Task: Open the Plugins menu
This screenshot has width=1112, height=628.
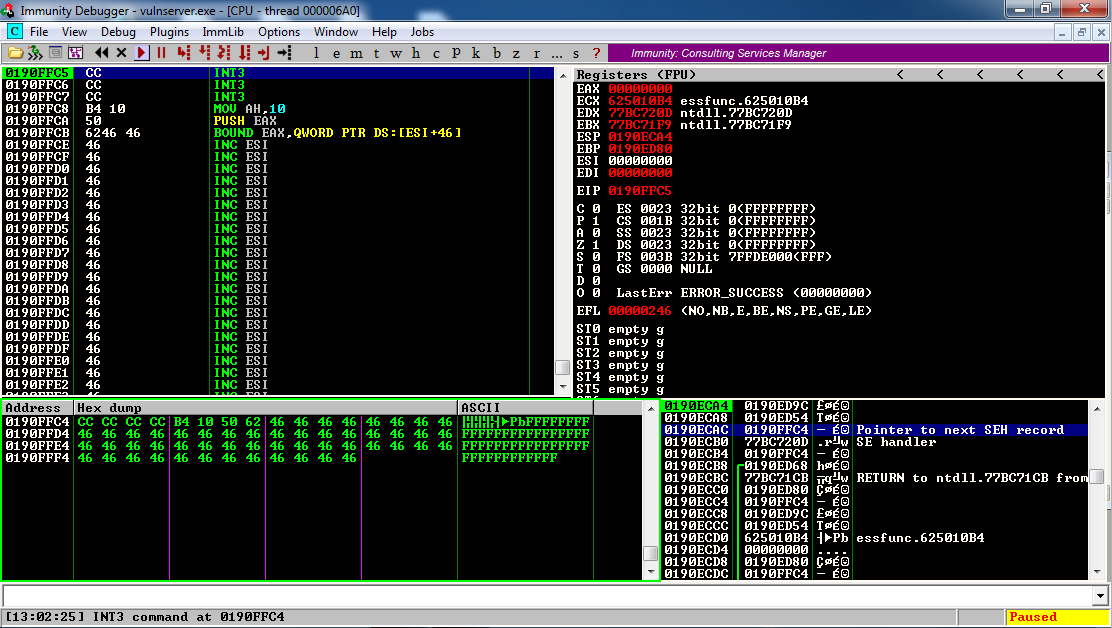Action: pyautogui.click(x=169, y=32)
